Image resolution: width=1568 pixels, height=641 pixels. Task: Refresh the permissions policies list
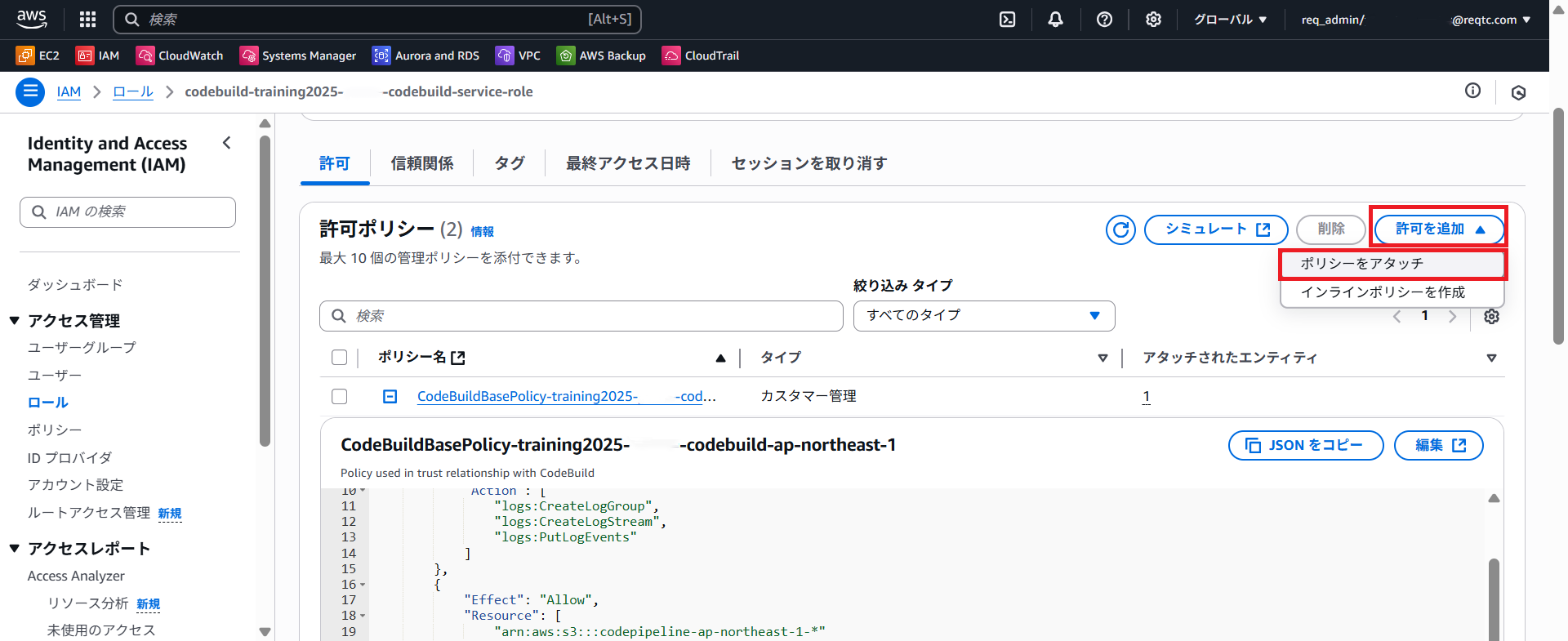tap(1120, 229)
